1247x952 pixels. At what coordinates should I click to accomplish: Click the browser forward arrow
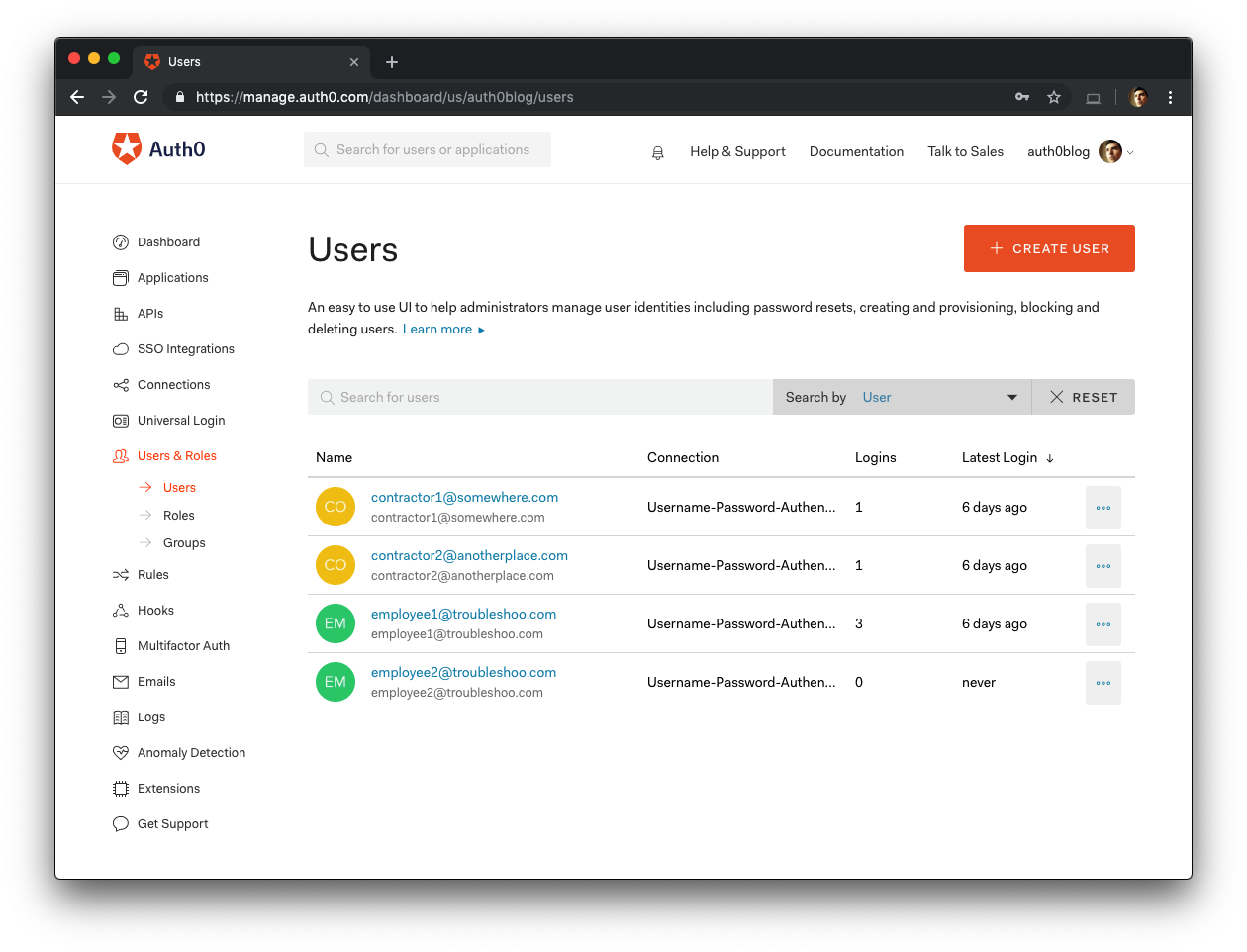pyautogui.click(x=109, y=97)
